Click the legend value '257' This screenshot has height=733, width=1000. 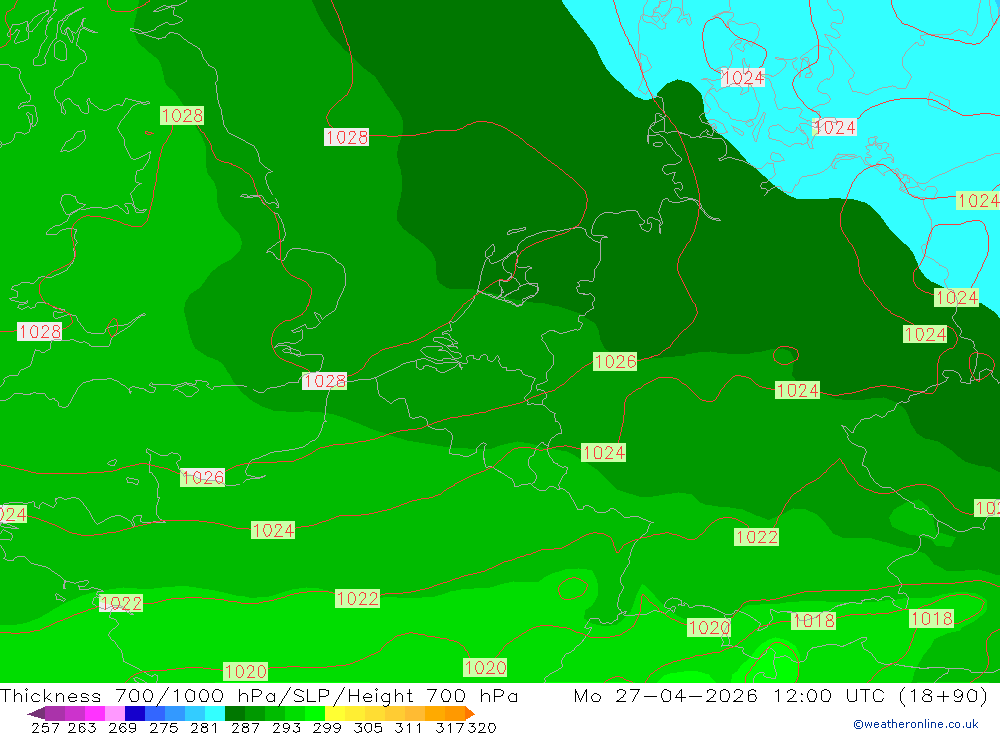[45, 727]
